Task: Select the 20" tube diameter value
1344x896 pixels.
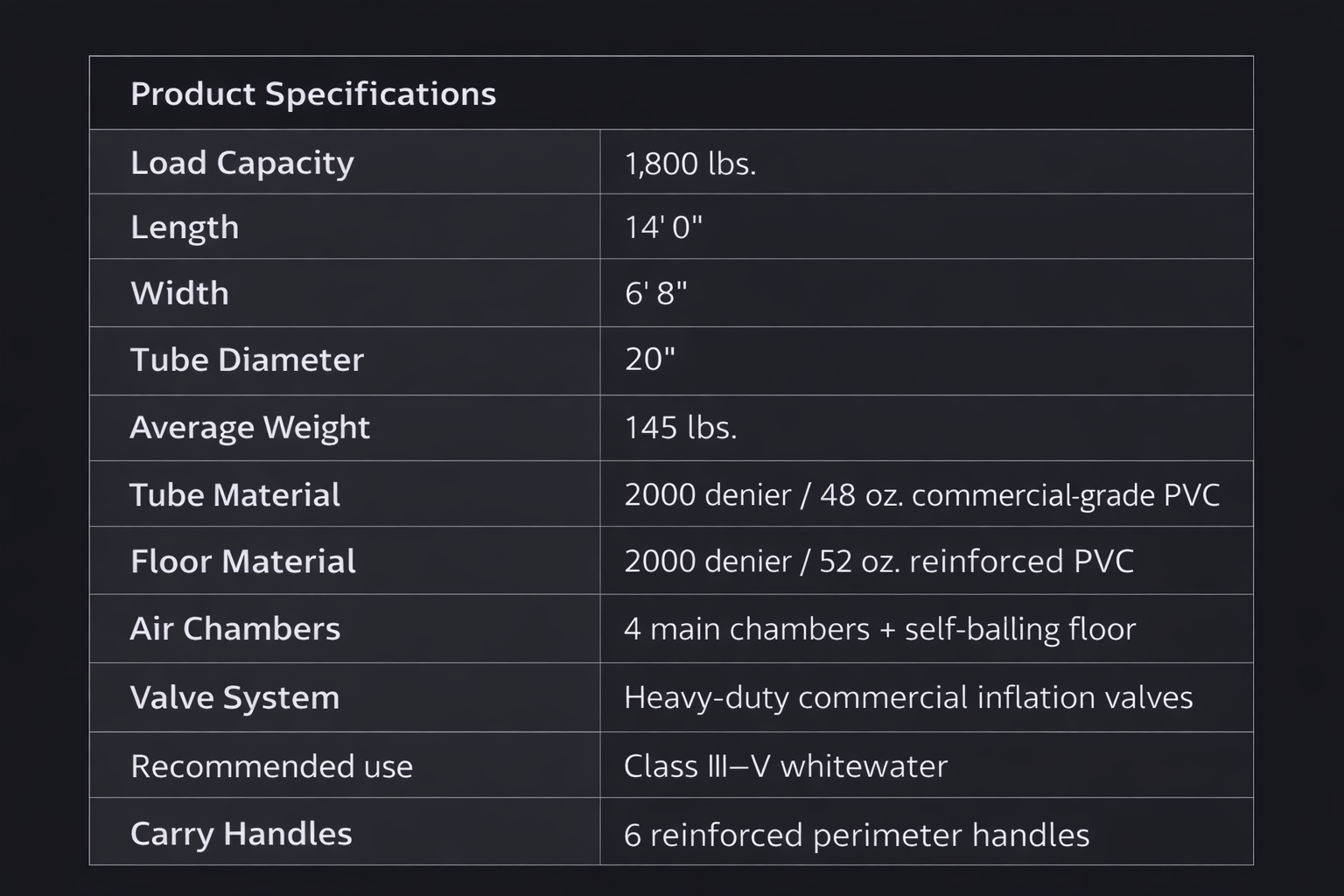Action: click(649, 360)
